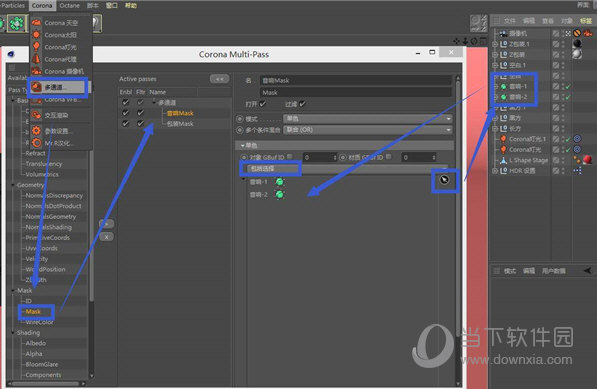Start 交互渲染 interactive rendering entry
This screenshot has width=597, height=389.
click(56, 115)
